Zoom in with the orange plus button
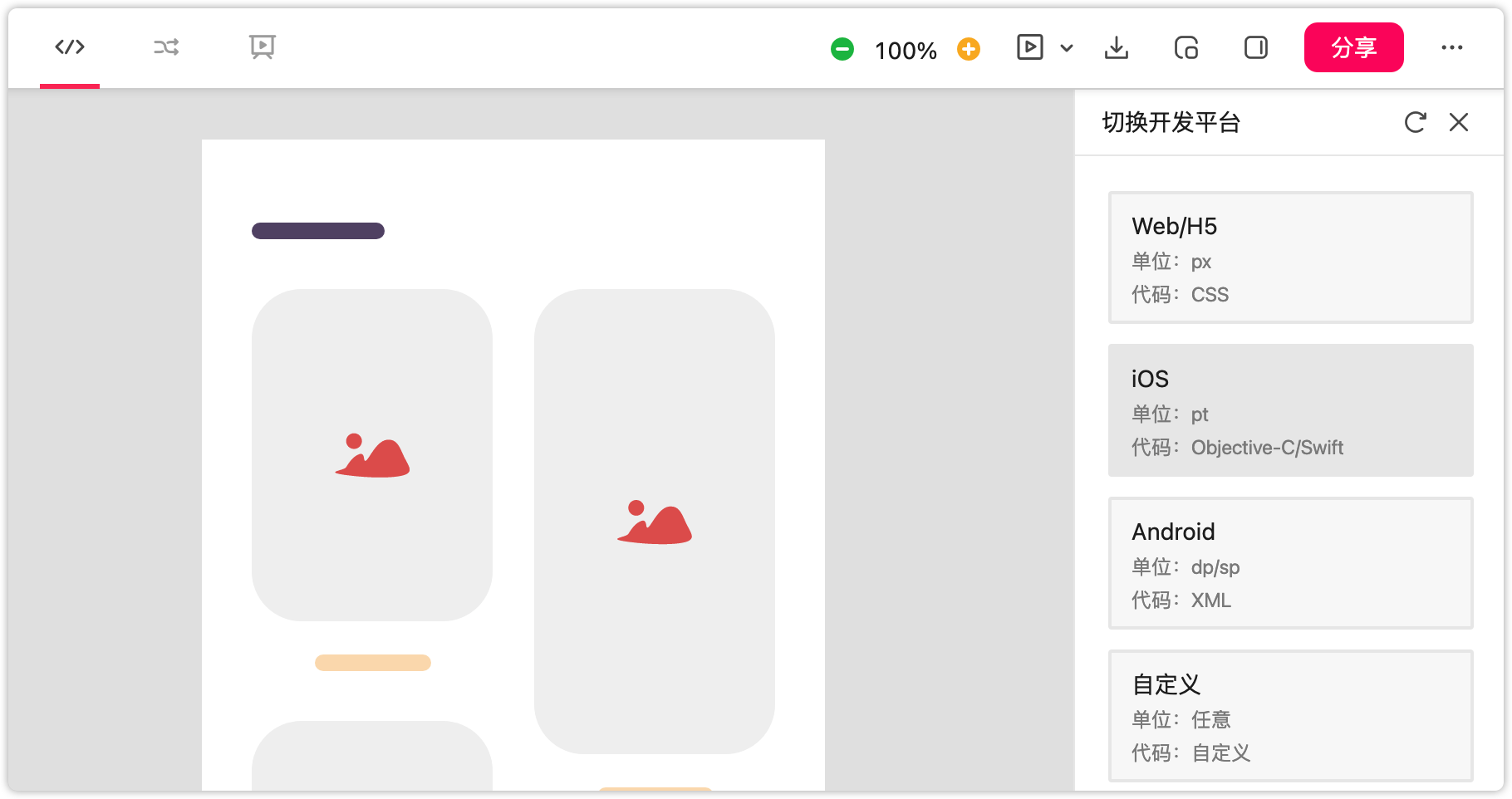The height and width of the screenshot is (799, 1512). [969, 49]
